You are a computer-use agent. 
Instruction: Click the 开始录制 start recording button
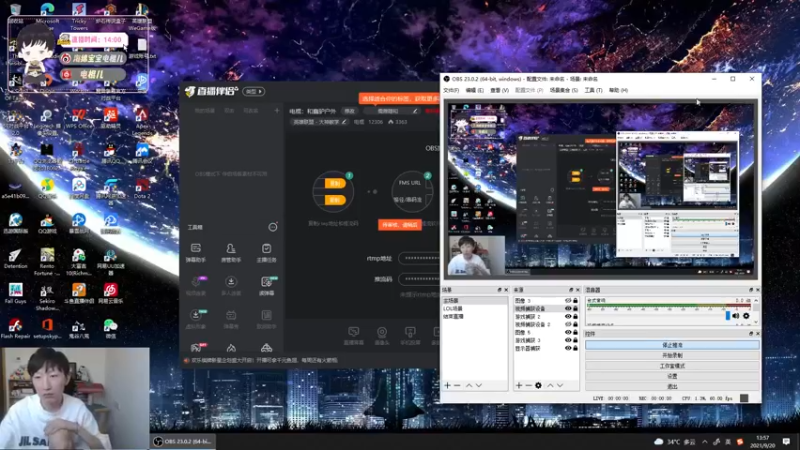[x=672, y=355]
